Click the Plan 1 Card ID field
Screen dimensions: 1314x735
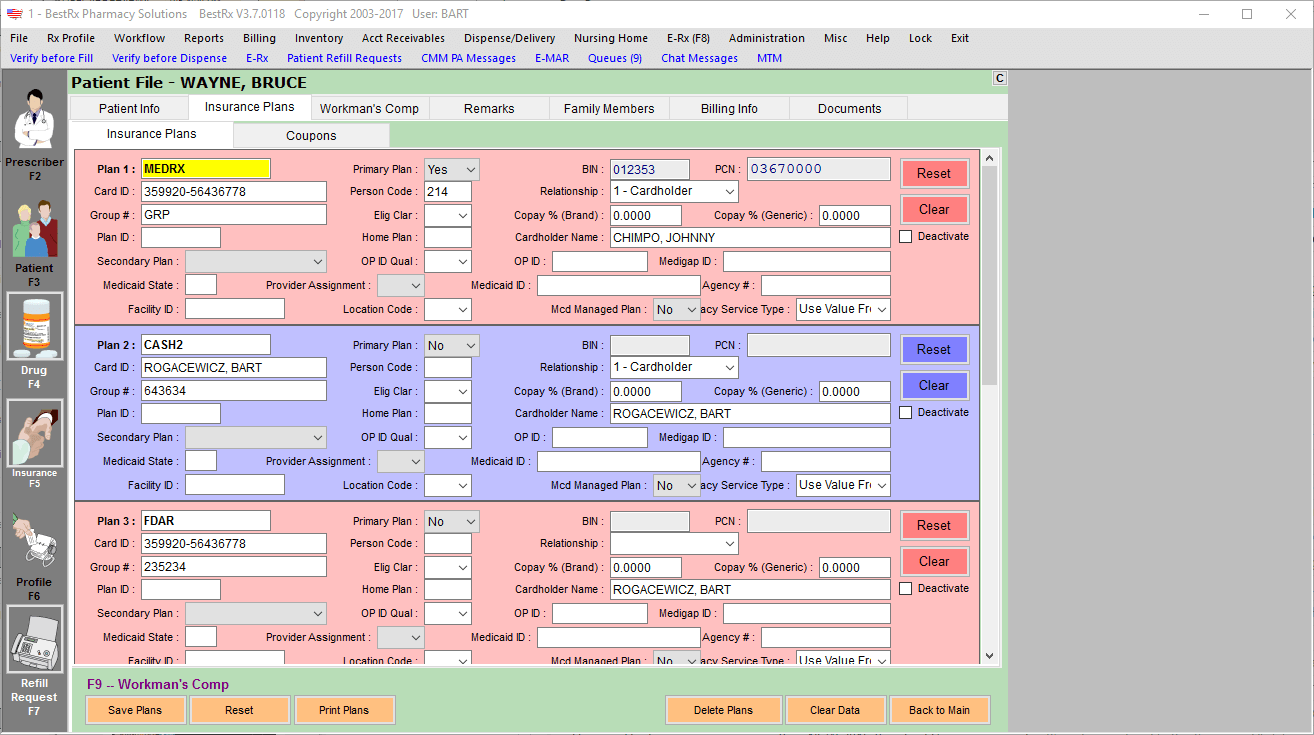(x=234, y=192)
